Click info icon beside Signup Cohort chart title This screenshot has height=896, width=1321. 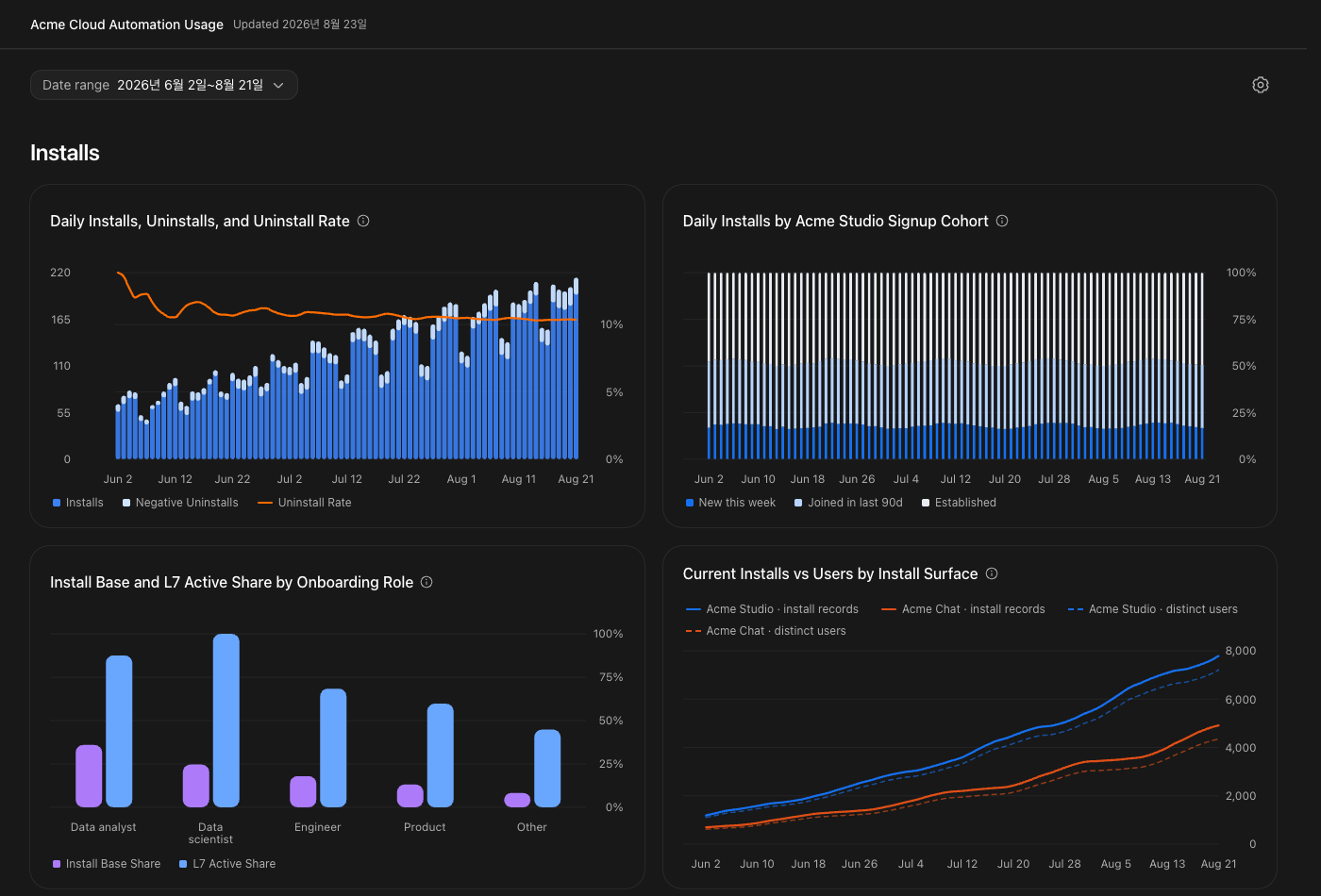[1002, 221]
